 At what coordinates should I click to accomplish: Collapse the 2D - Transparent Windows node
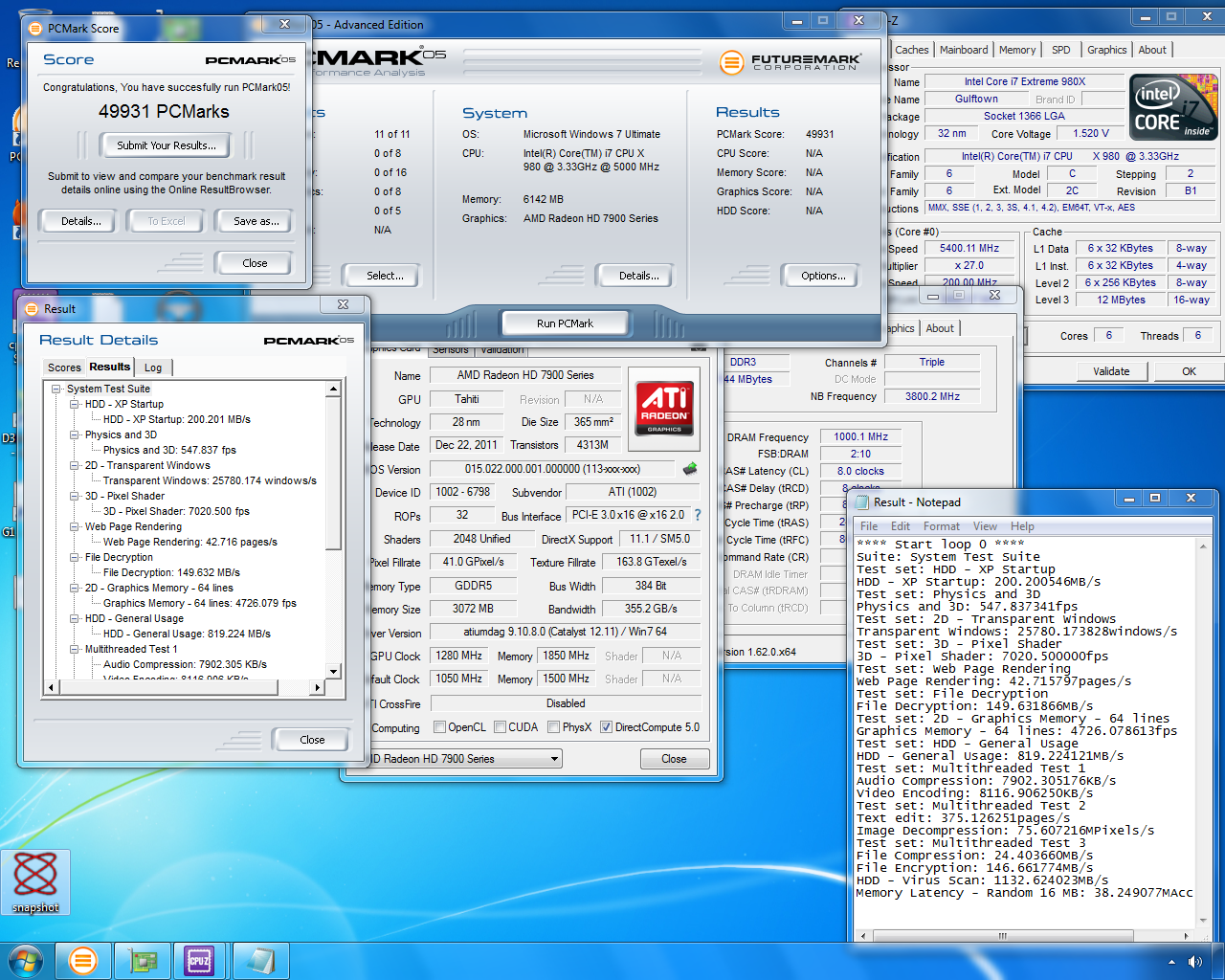pos(75,466)
